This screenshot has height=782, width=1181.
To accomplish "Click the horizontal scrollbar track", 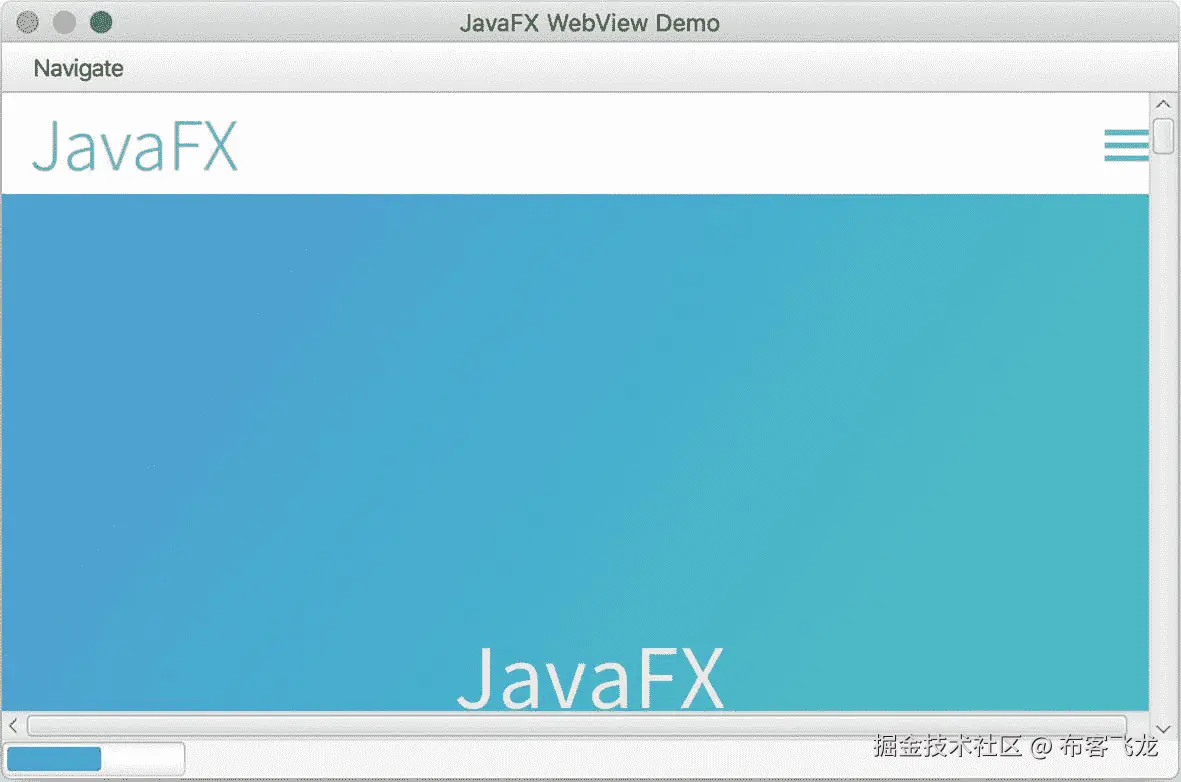I will click(x=575, y=727).
